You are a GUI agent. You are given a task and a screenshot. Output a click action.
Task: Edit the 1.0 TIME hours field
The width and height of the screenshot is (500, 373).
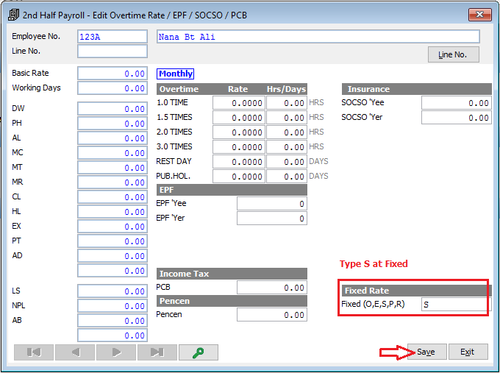[286, 103]
